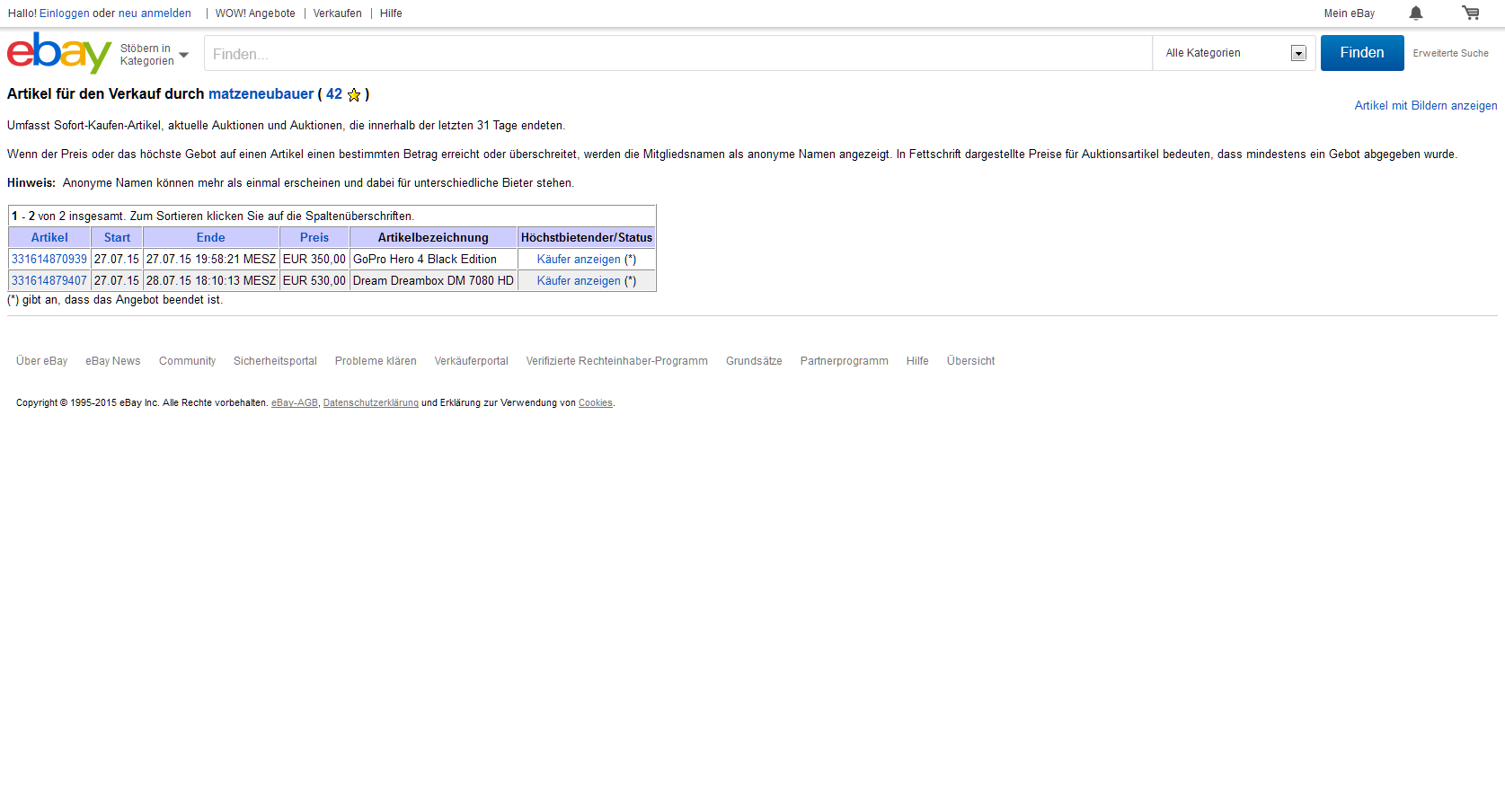This screenshot has width=1505, height=812.
Task: Open Mein eBay menu
Action: [x=1350, y=13]
